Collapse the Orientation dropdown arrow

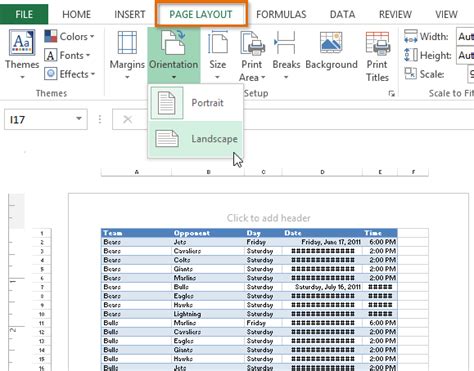(x=174, y=77)
